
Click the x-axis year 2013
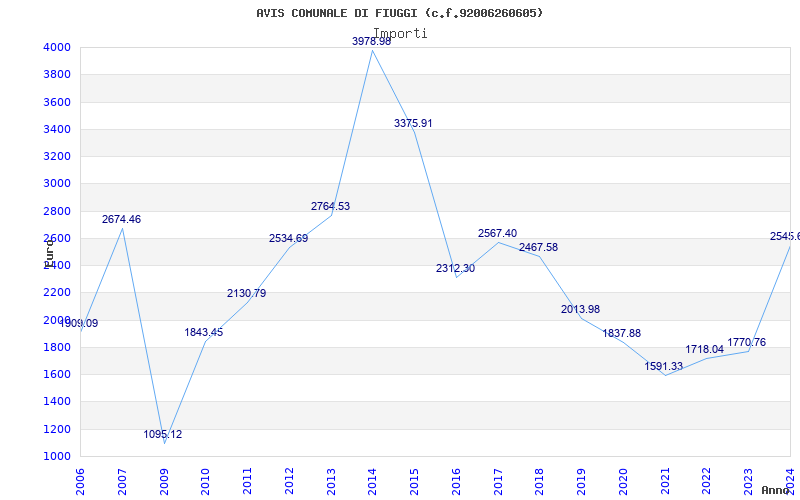(x=331, y=482)
